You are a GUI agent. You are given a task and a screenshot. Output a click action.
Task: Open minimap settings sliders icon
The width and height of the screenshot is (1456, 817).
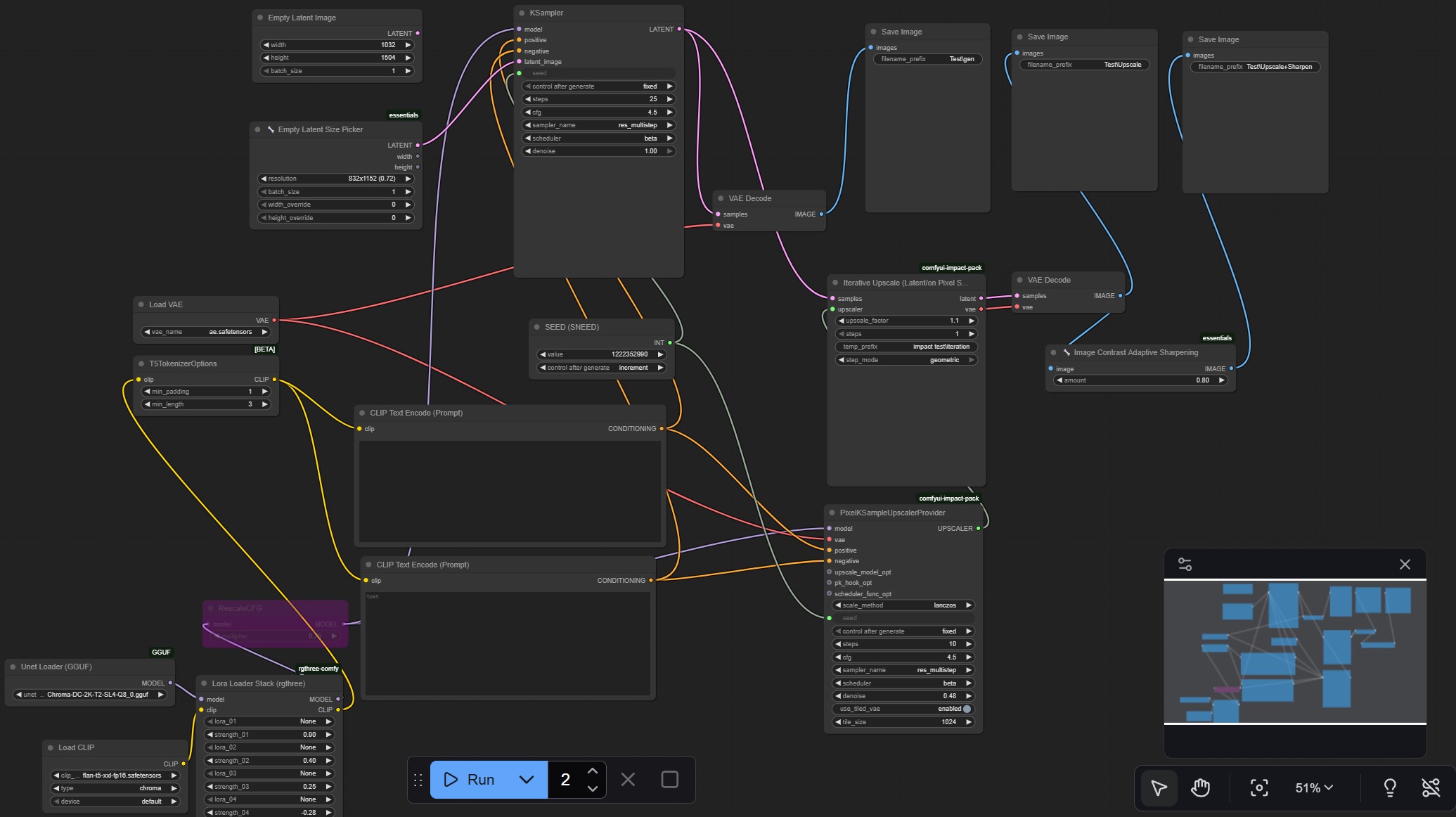[1185, 565]
